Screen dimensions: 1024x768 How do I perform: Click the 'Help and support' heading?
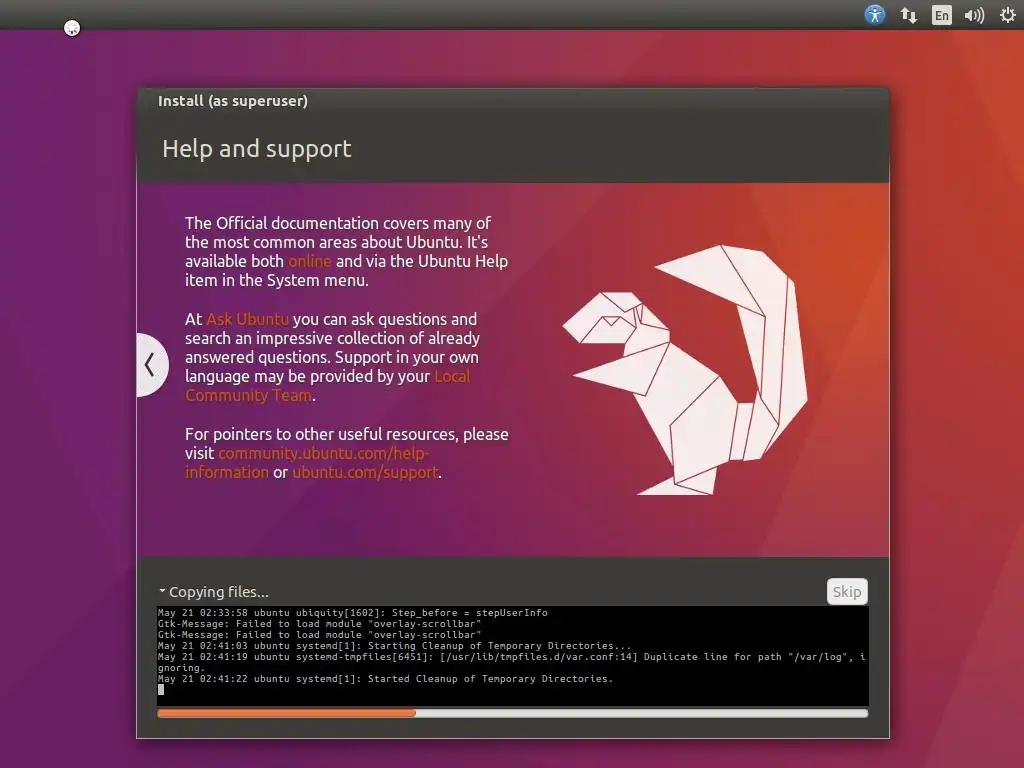(x=257, y=149)
